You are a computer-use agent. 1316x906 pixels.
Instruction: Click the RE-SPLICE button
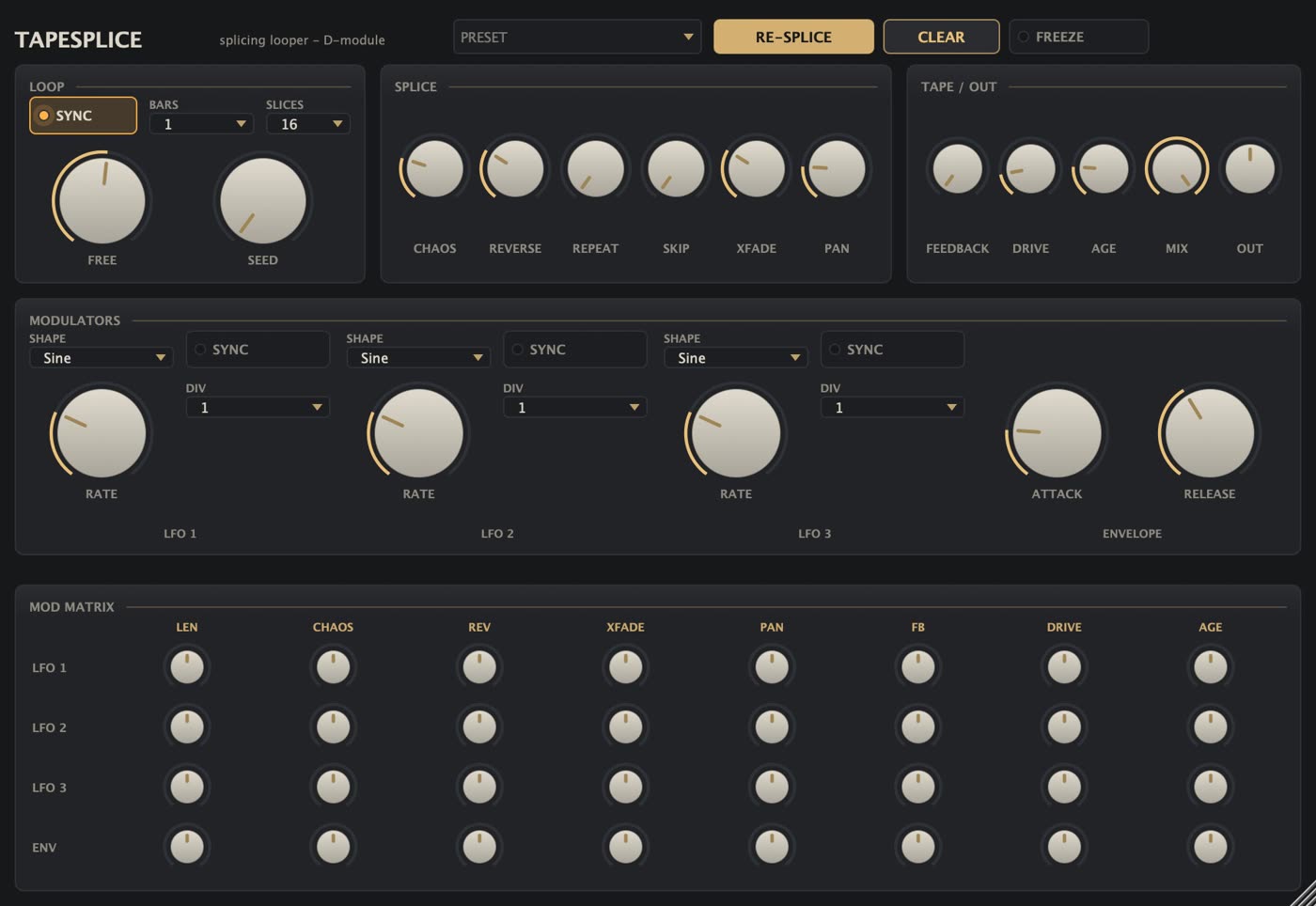coord(793,37)
